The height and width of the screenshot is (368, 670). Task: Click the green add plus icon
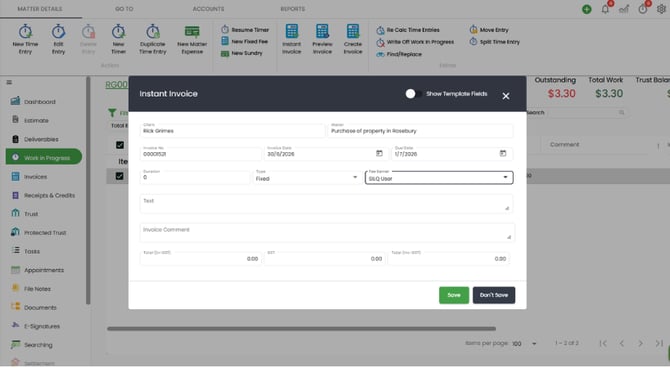(x=587, y=9)
